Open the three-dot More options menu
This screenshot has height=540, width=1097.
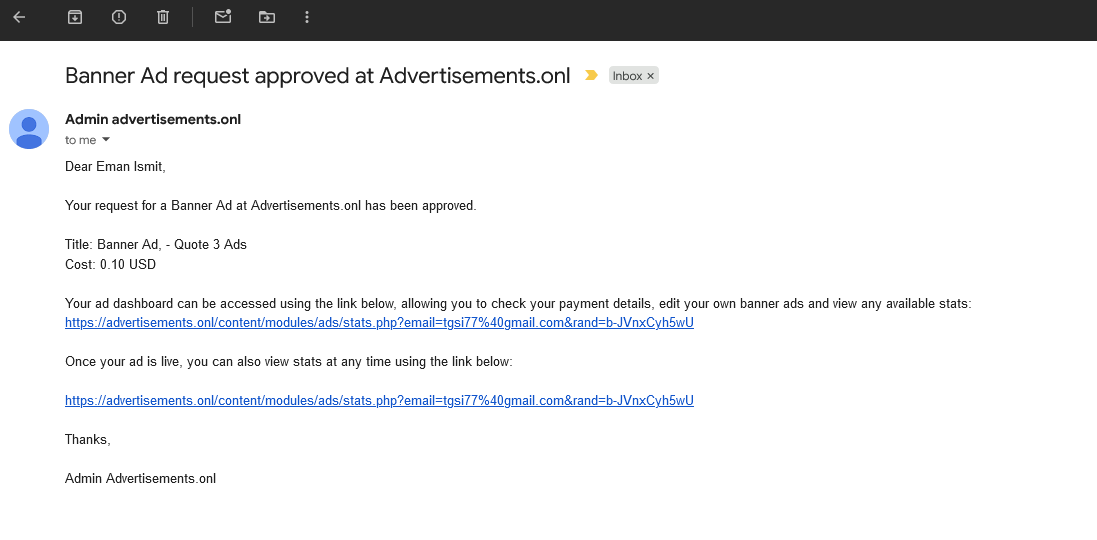point(307,17)
